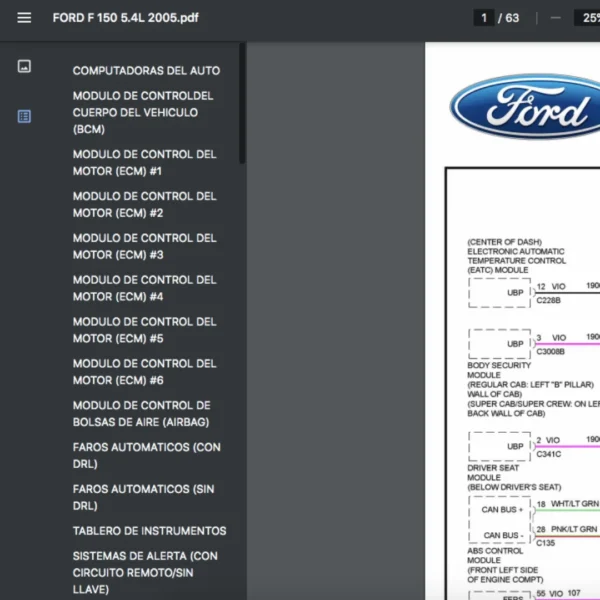Click the 28 PNK/LT GRN wire label

[x=567, y=529]
